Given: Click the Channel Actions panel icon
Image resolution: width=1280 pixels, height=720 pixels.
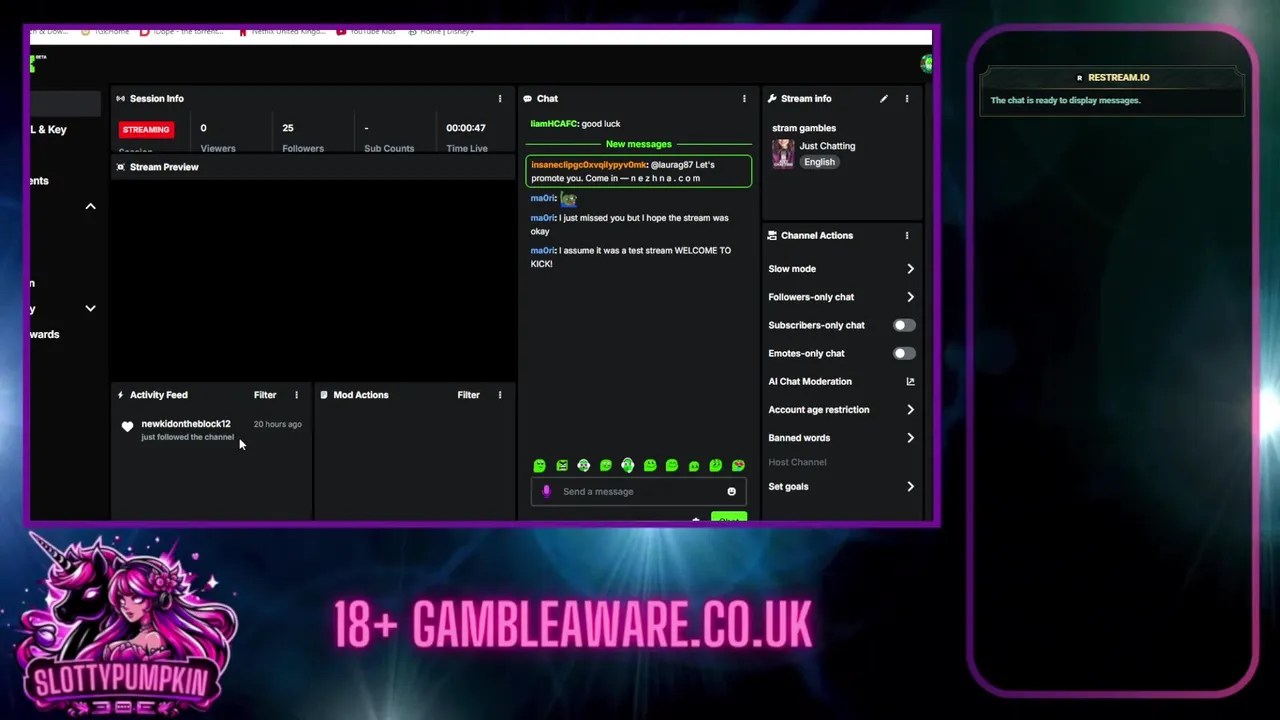Looking at the screenshot, I should click(772, 236).
